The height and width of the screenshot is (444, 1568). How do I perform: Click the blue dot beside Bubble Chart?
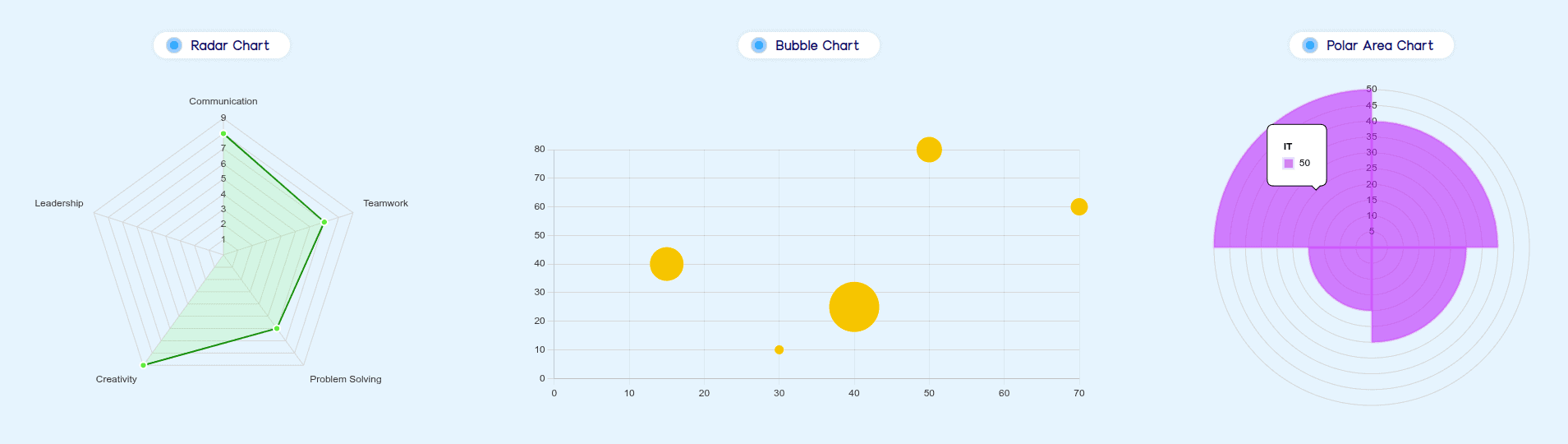tap(759, 45)
